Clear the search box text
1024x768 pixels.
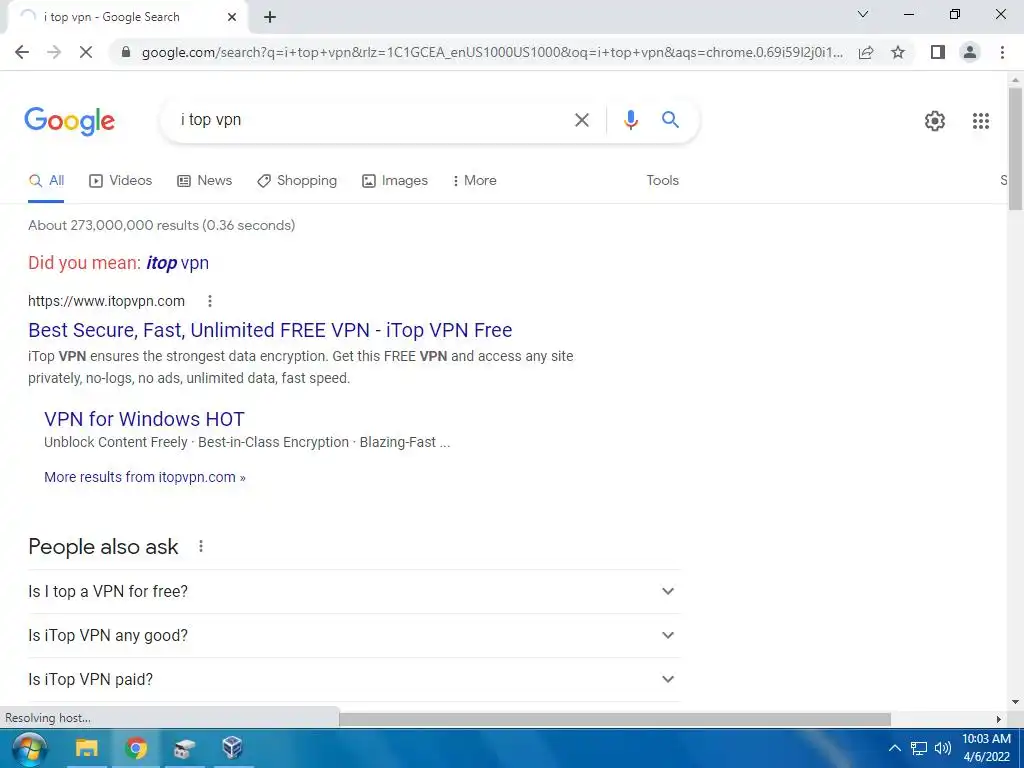tap(581, 120)
